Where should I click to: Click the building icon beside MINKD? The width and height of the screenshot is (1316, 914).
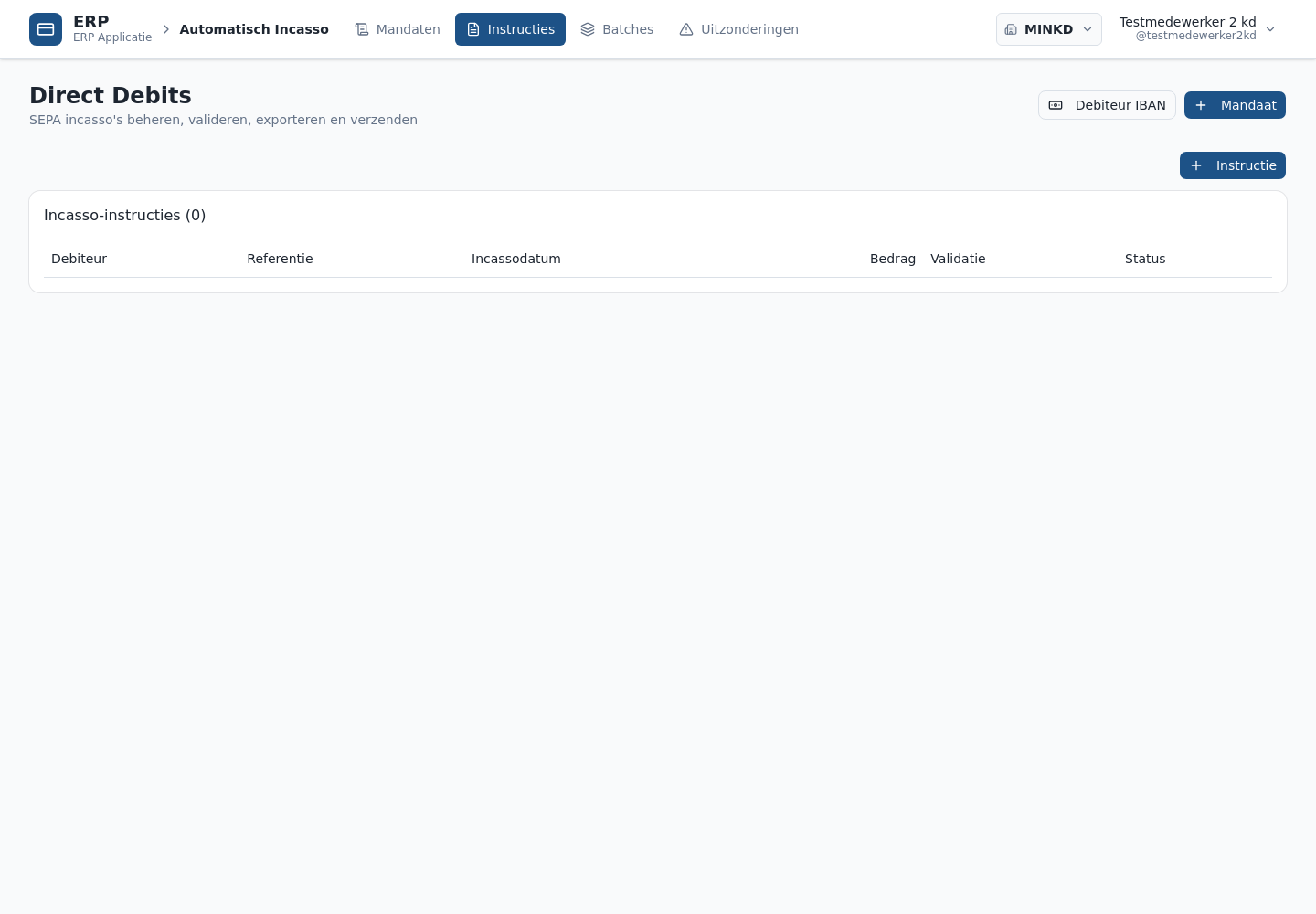pos(1011,29)
